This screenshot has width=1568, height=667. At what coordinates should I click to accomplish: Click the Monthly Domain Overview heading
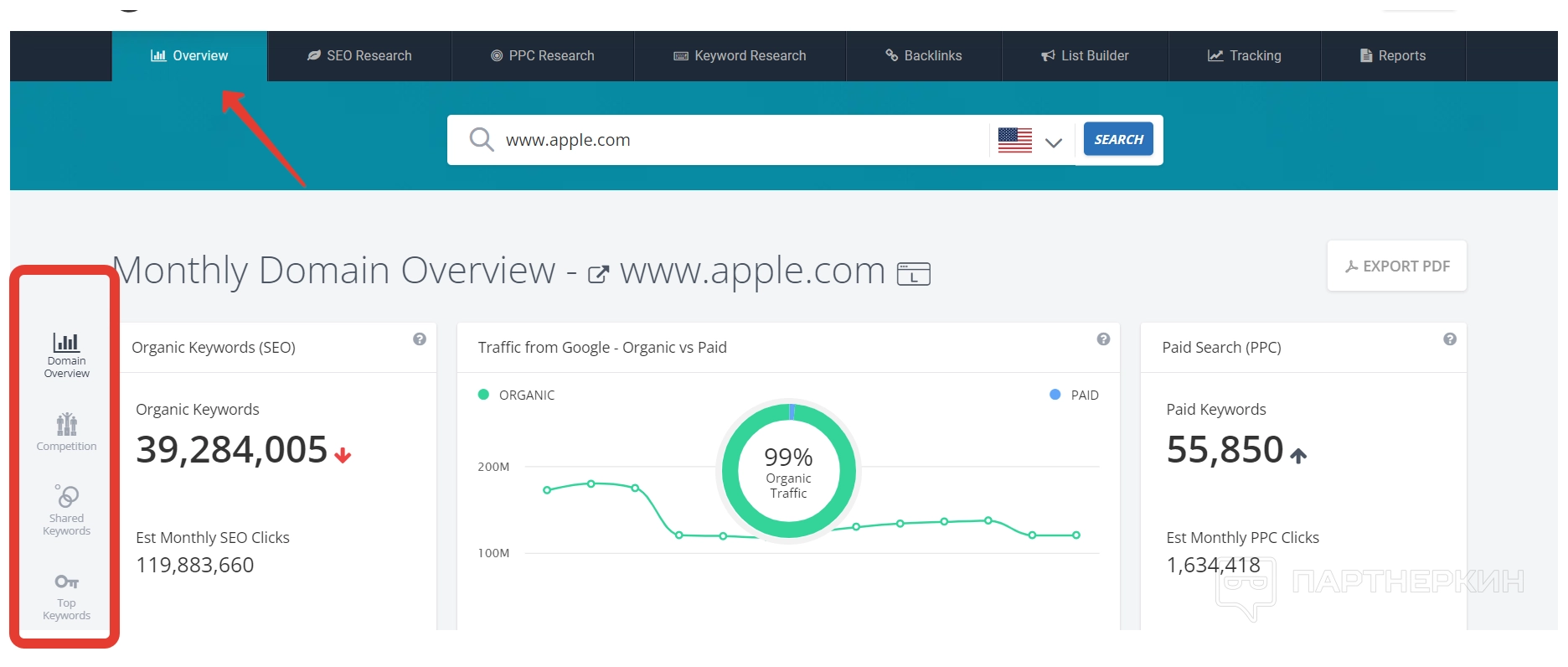[334, 271]
